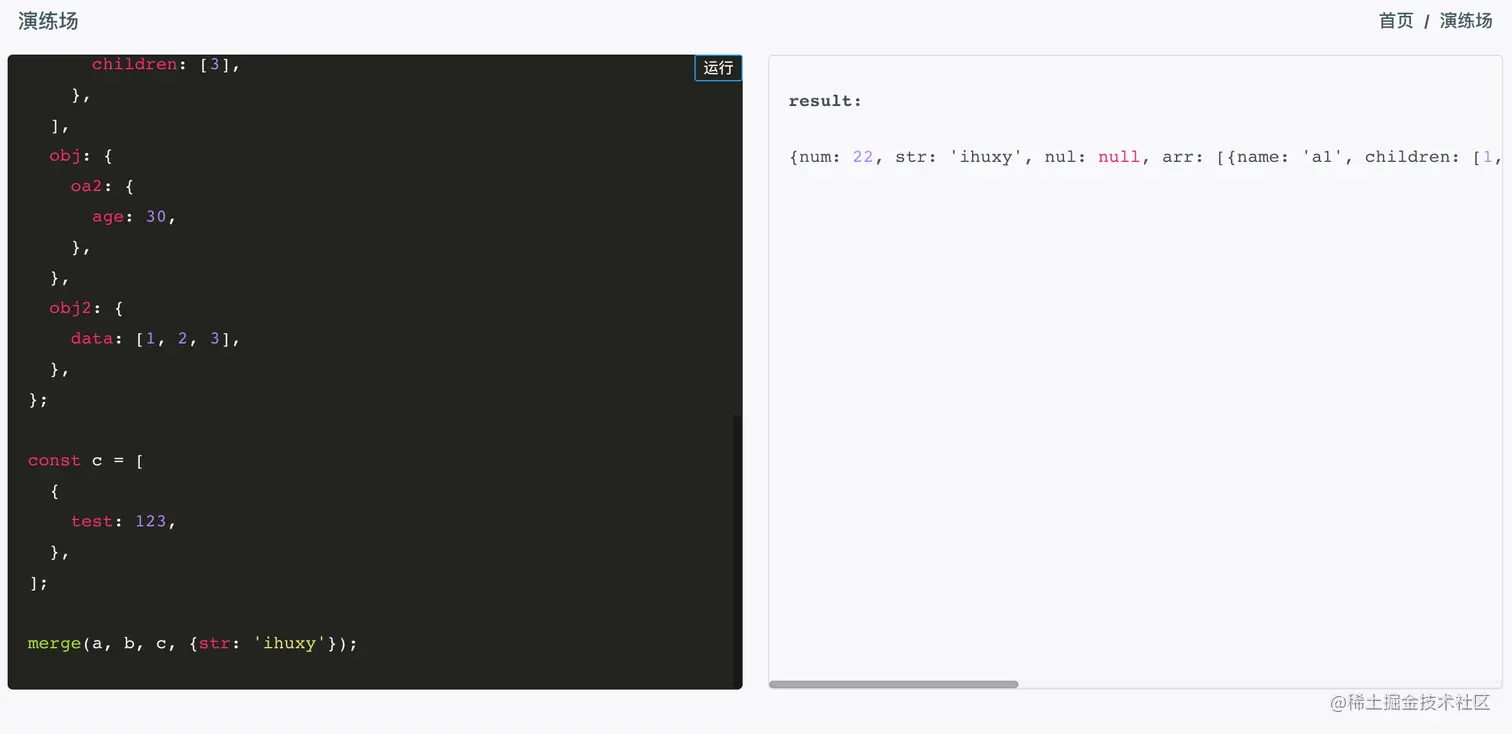Click the 'data: [1, 2, 3],' line
The height and width of the screenshot is (734, 1512).
(156, 338)
